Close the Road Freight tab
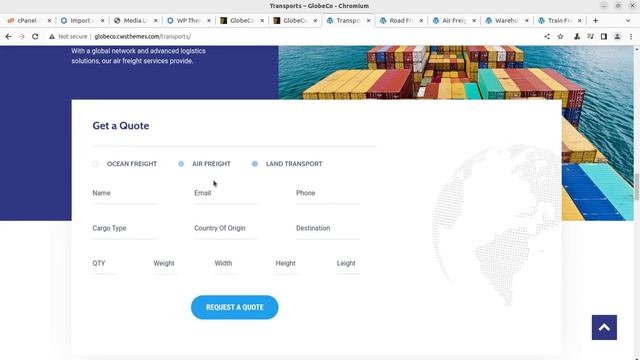 pos(421,20)
